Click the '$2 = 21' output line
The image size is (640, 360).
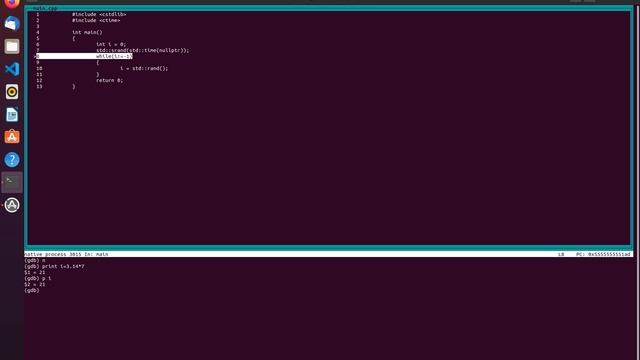[x=35, y=284]
